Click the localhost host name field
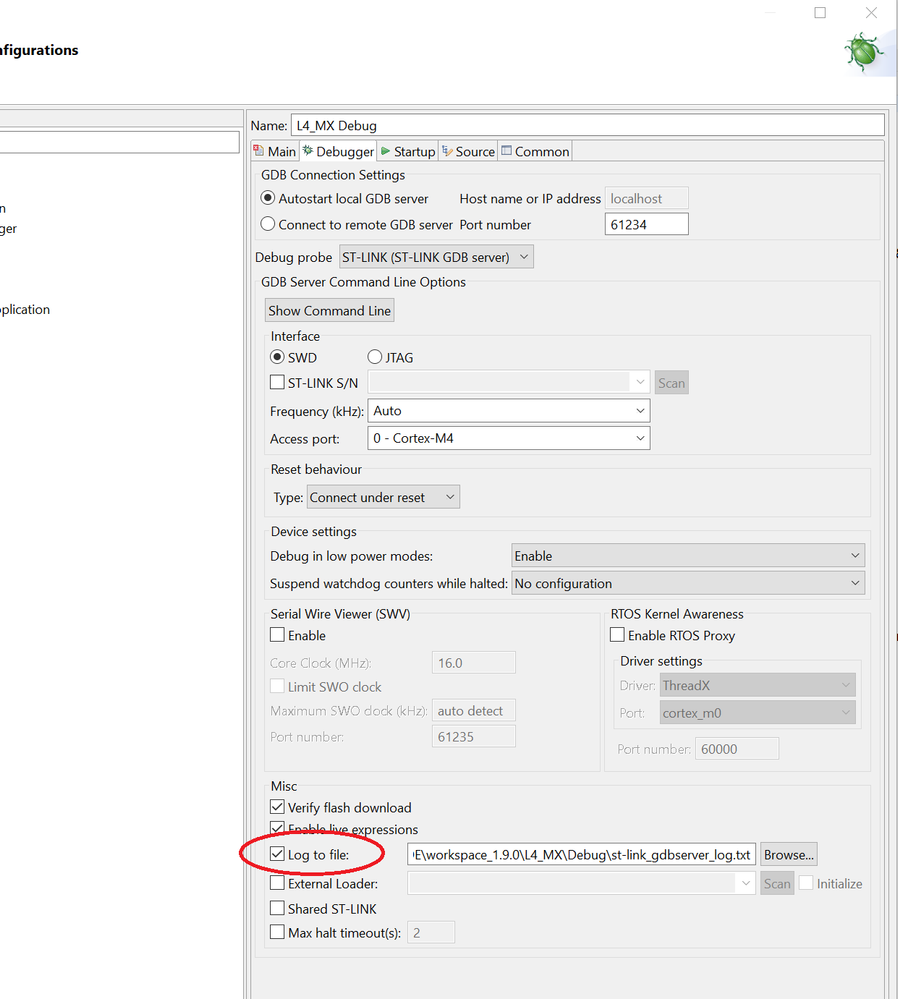The width and height of the screenshot is (898, 999). (x=646, y=198)
